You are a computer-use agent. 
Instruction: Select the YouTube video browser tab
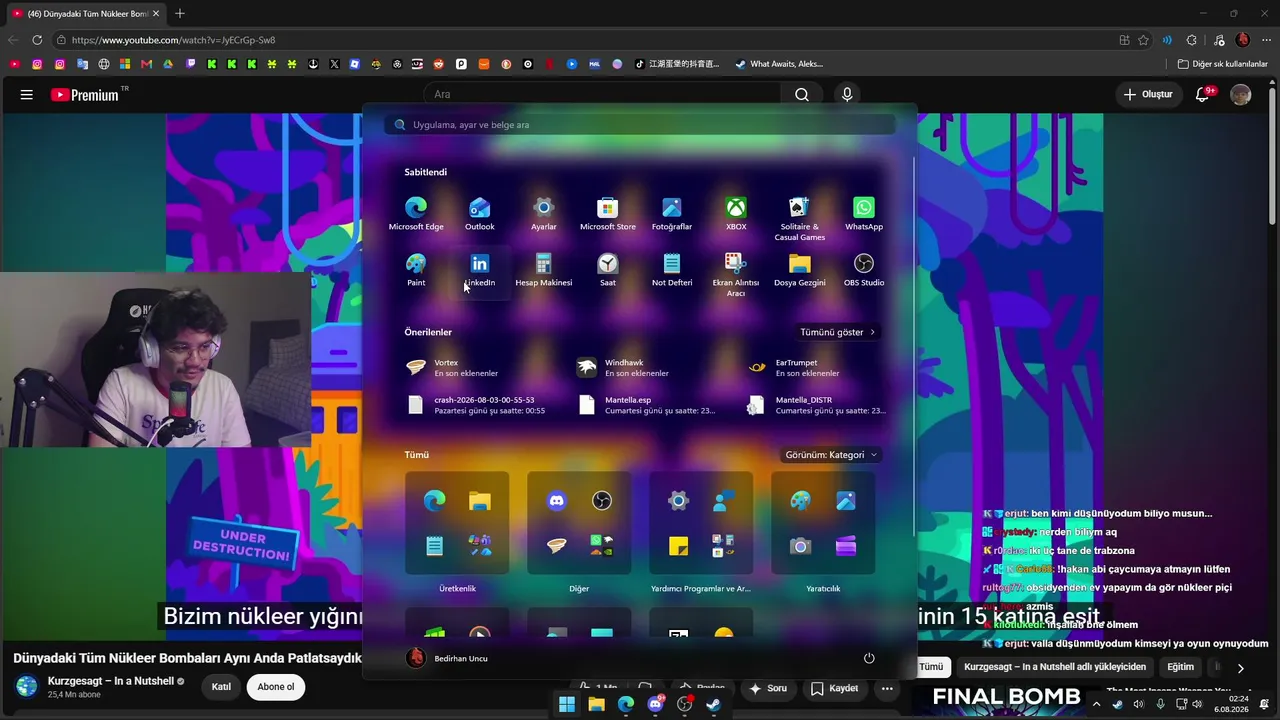[86, 14]
